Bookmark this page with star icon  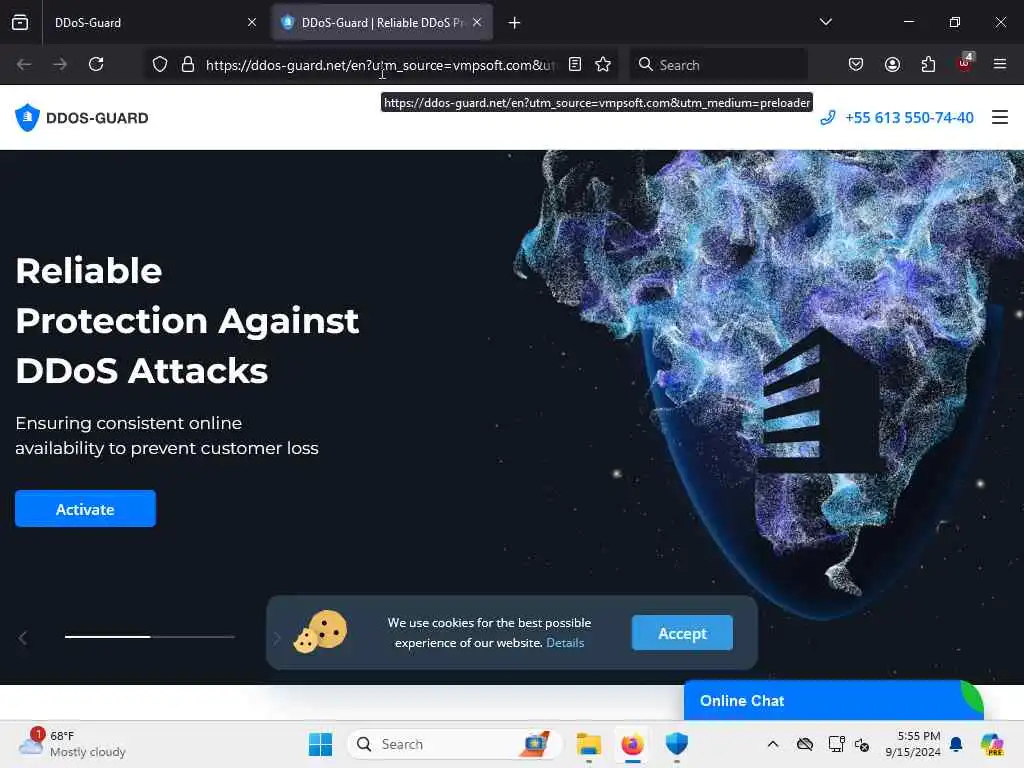pos(603,65)
